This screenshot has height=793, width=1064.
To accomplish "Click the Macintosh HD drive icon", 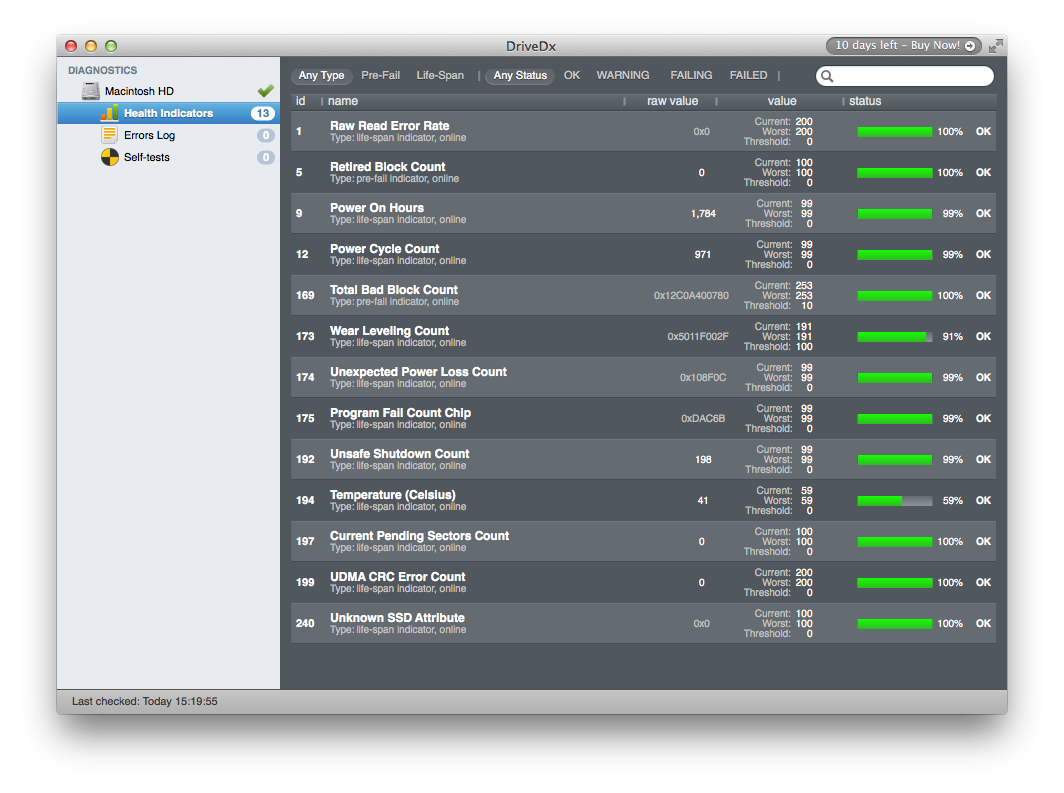I will (x=91, y=91).
